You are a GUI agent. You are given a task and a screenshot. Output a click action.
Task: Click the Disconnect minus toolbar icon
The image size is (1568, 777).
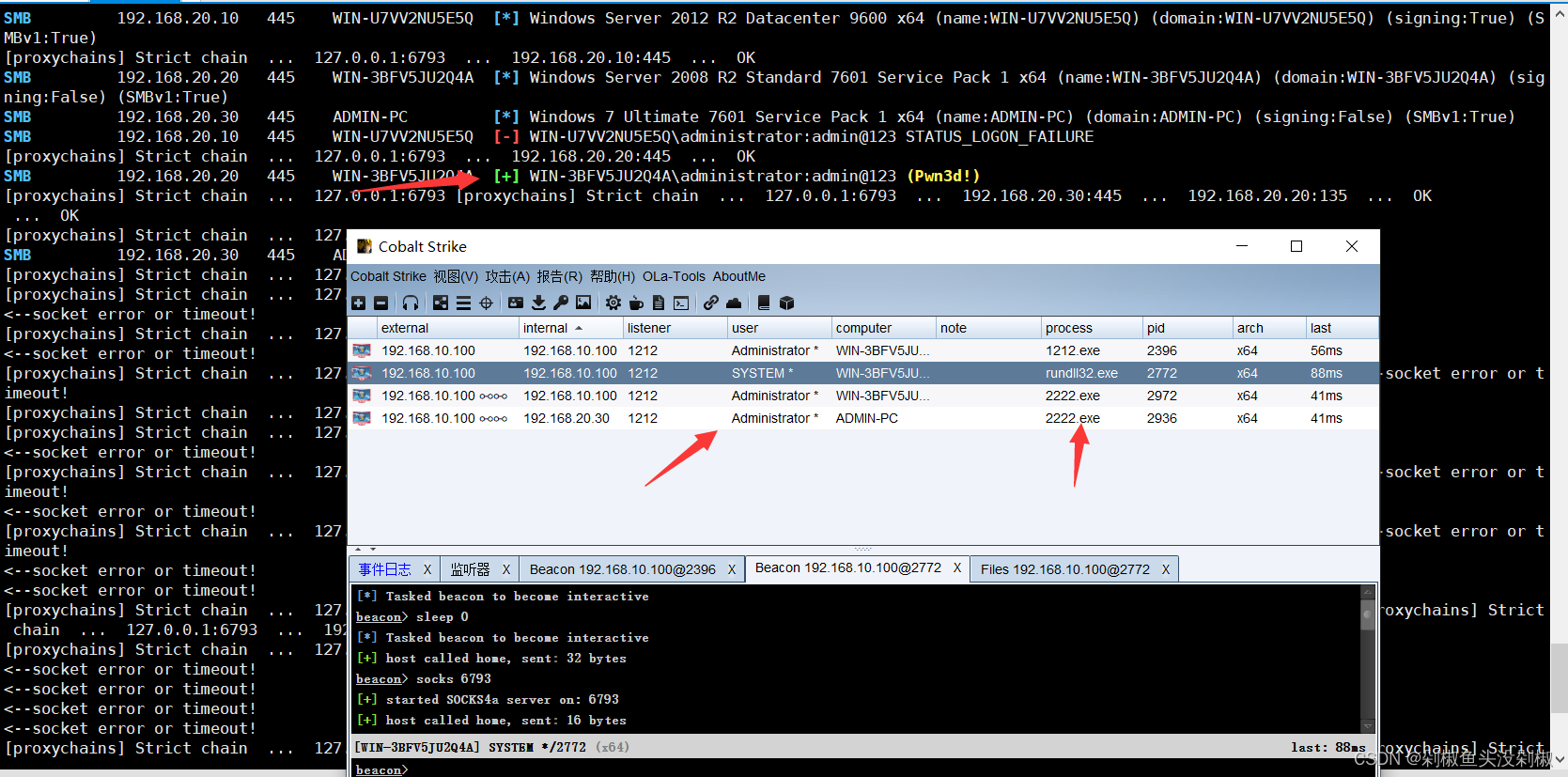380,303
